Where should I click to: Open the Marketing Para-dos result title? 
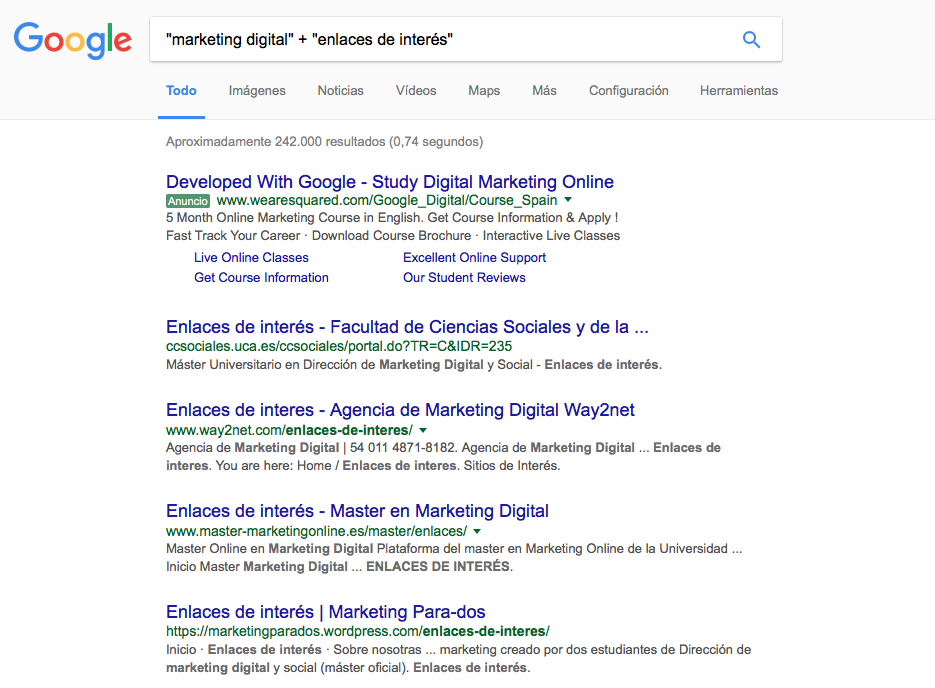[x=325, y=612]
